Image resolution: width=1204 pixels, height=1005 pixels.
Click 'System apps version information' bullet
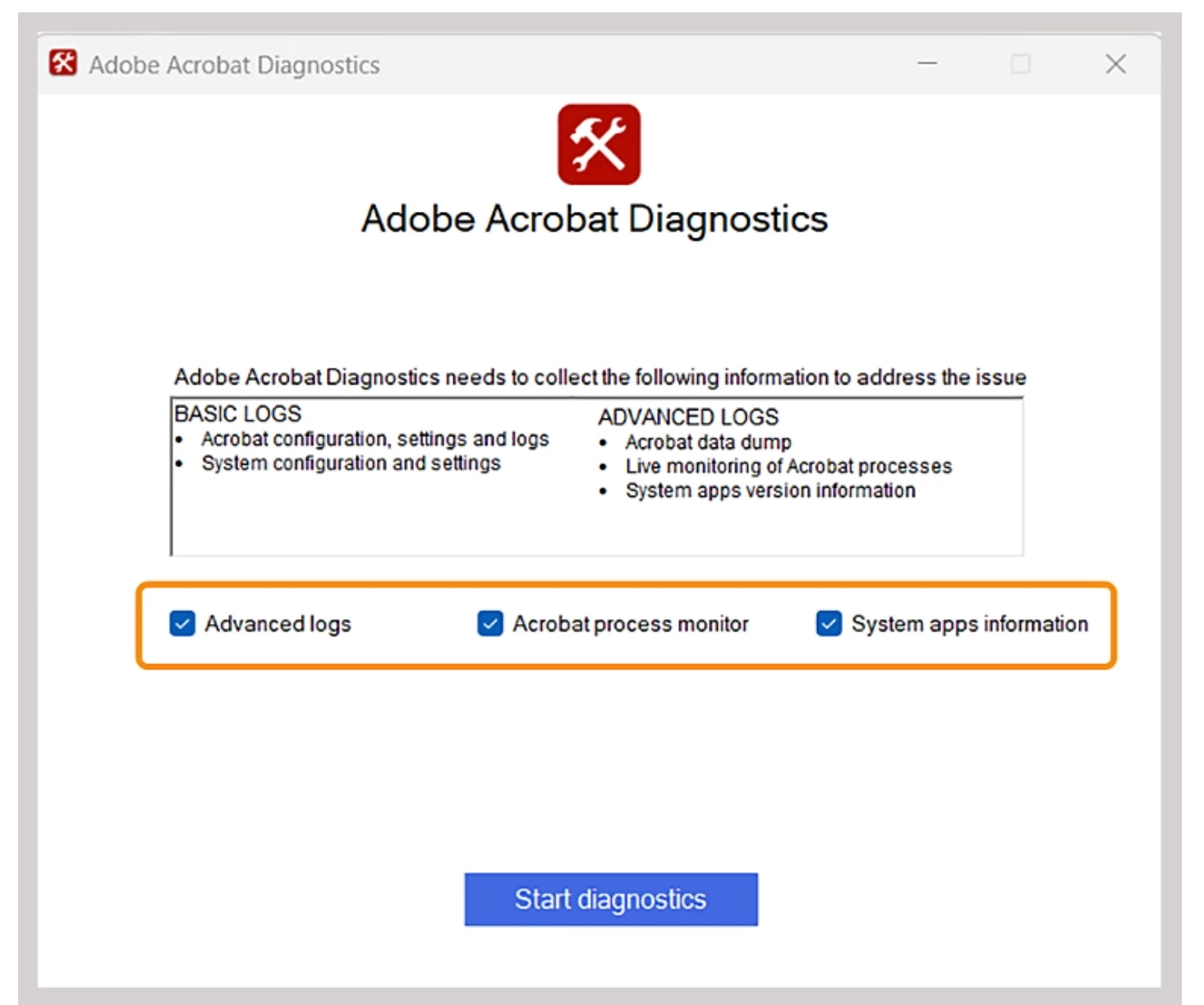pyautogui.click(x=770, y=491)
